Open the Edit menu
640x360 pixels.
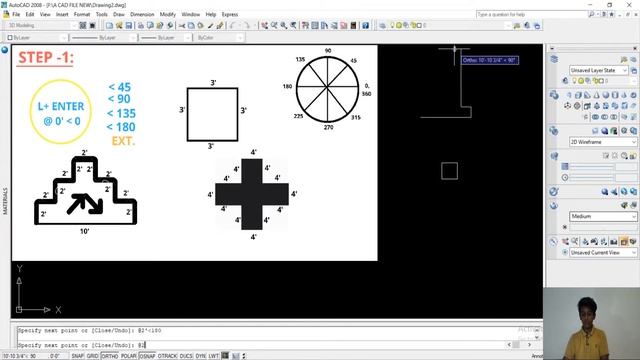point(30,14)
